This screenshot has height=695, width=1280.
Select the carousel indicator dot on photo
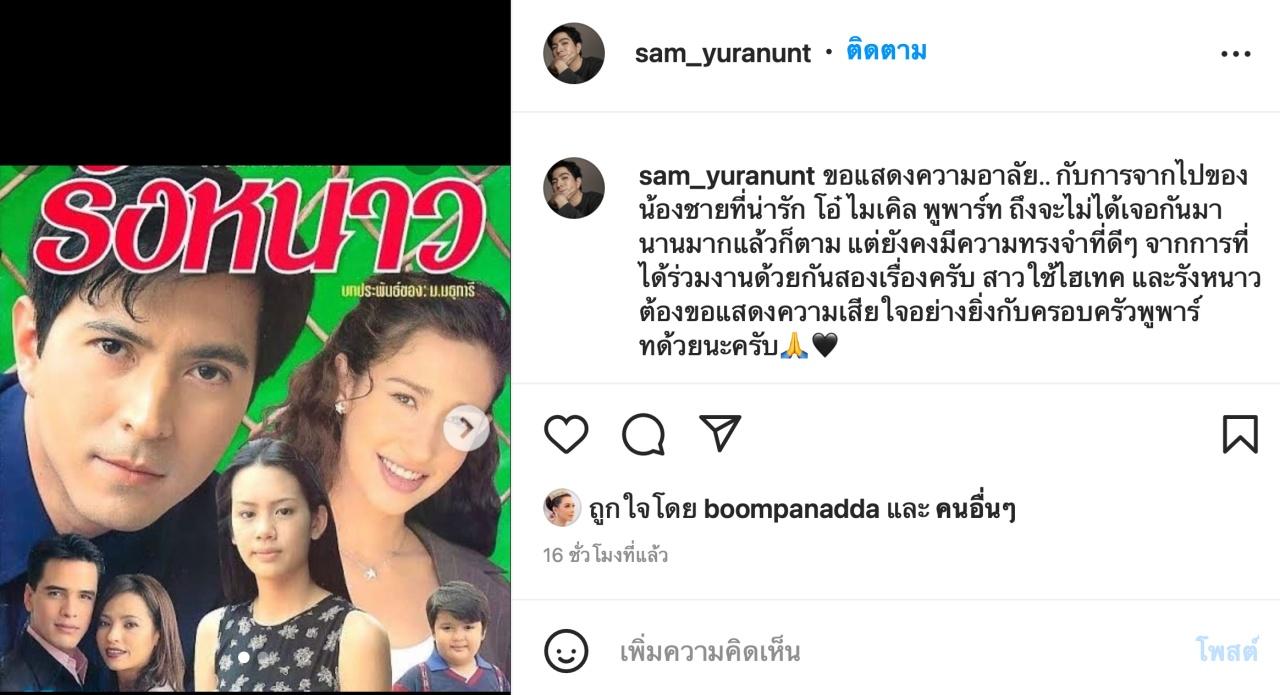244,657
